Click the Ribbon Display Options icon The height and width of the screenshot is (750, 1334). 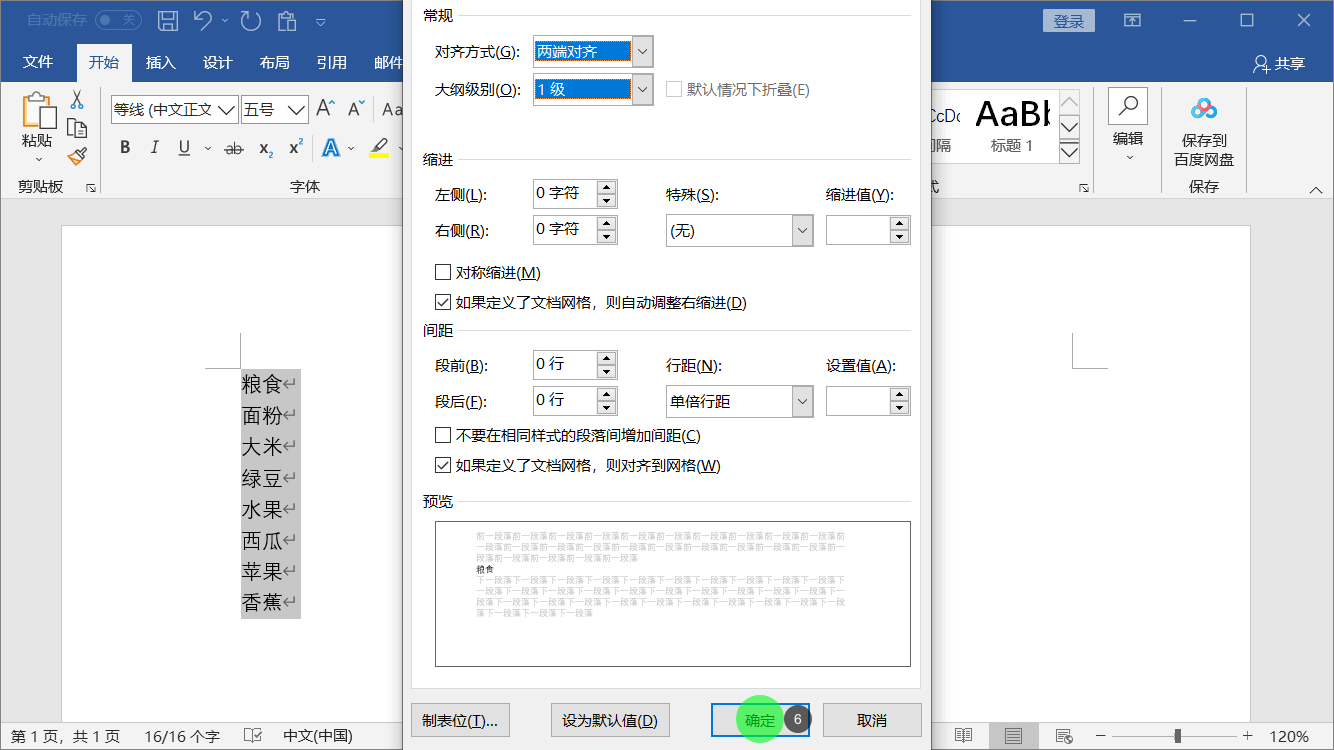1132,20
